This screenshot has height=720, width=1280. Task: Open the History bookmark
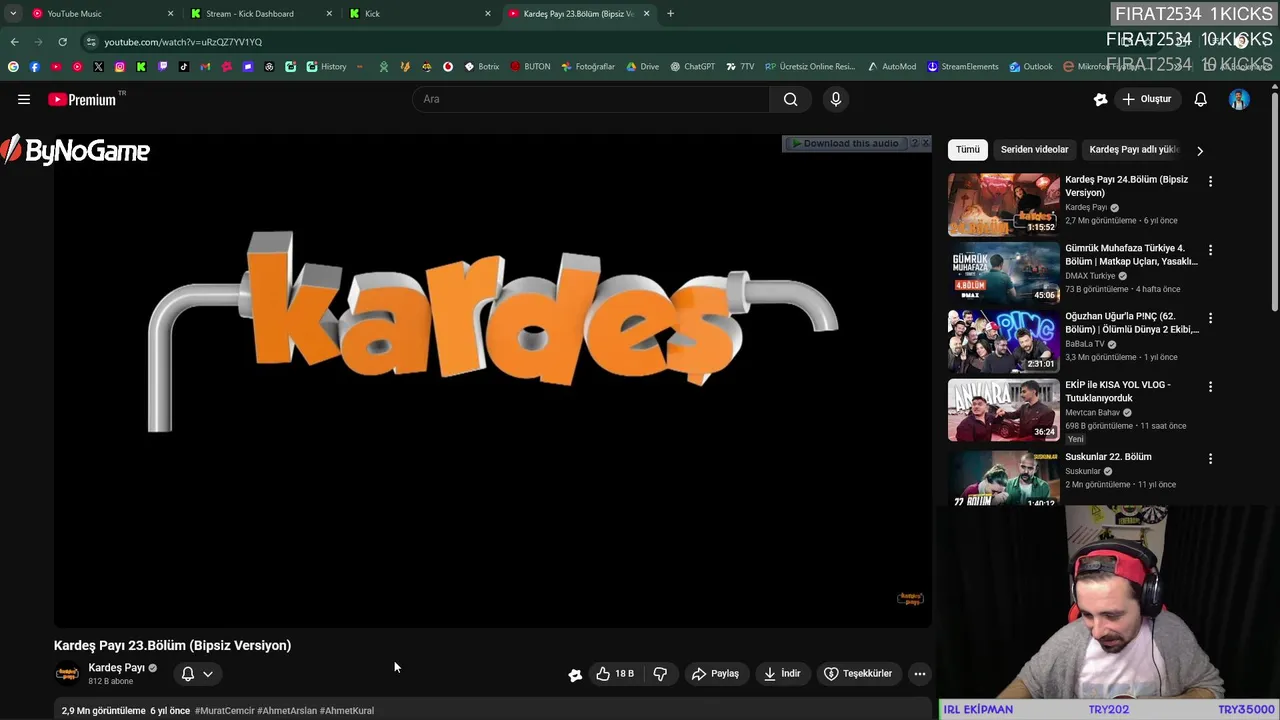[327, 67]
